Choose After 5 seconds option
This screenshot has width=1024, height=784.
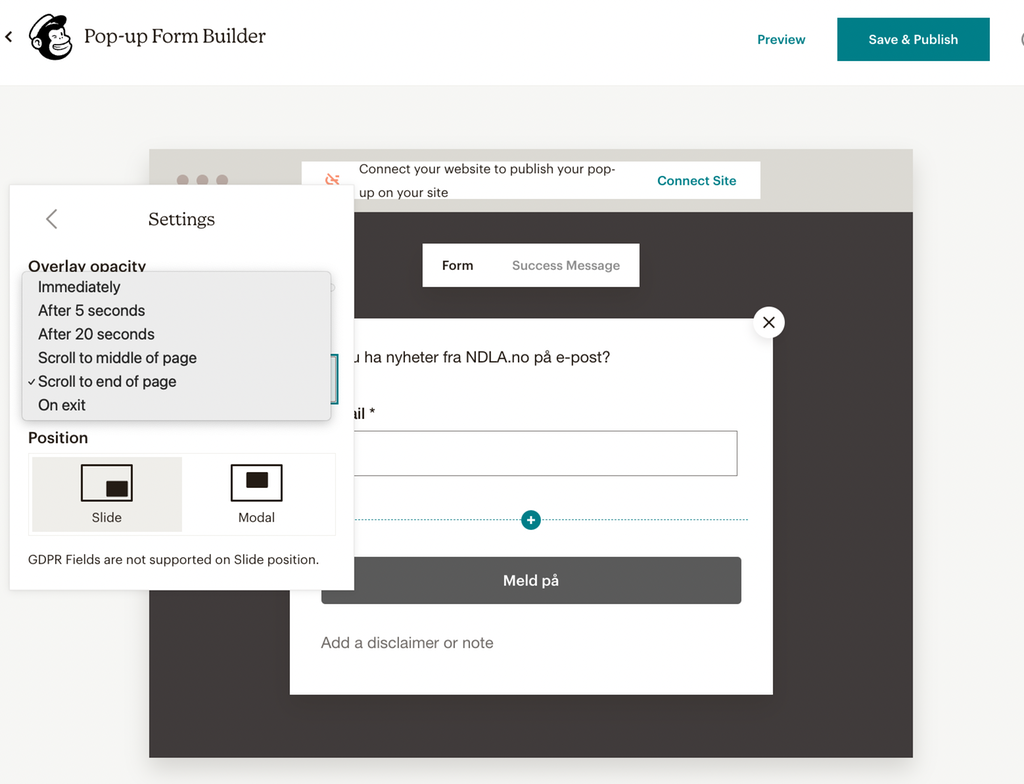click(x=91, y=311)
